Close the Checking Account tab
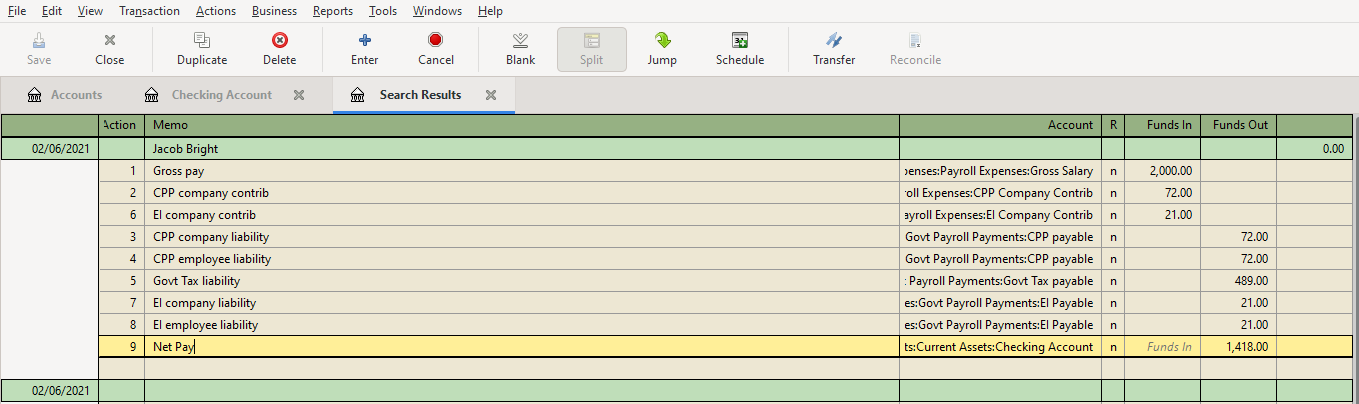Screen dimensions: 1359x404 point(299,95)
